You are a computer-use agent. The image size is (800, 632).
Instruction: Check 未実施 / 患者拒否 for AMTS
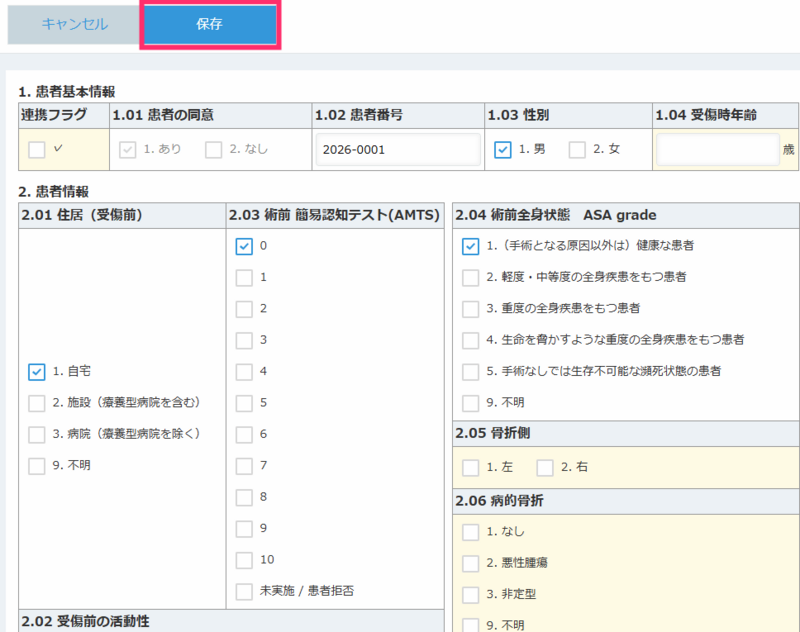[x=244, y=592]
